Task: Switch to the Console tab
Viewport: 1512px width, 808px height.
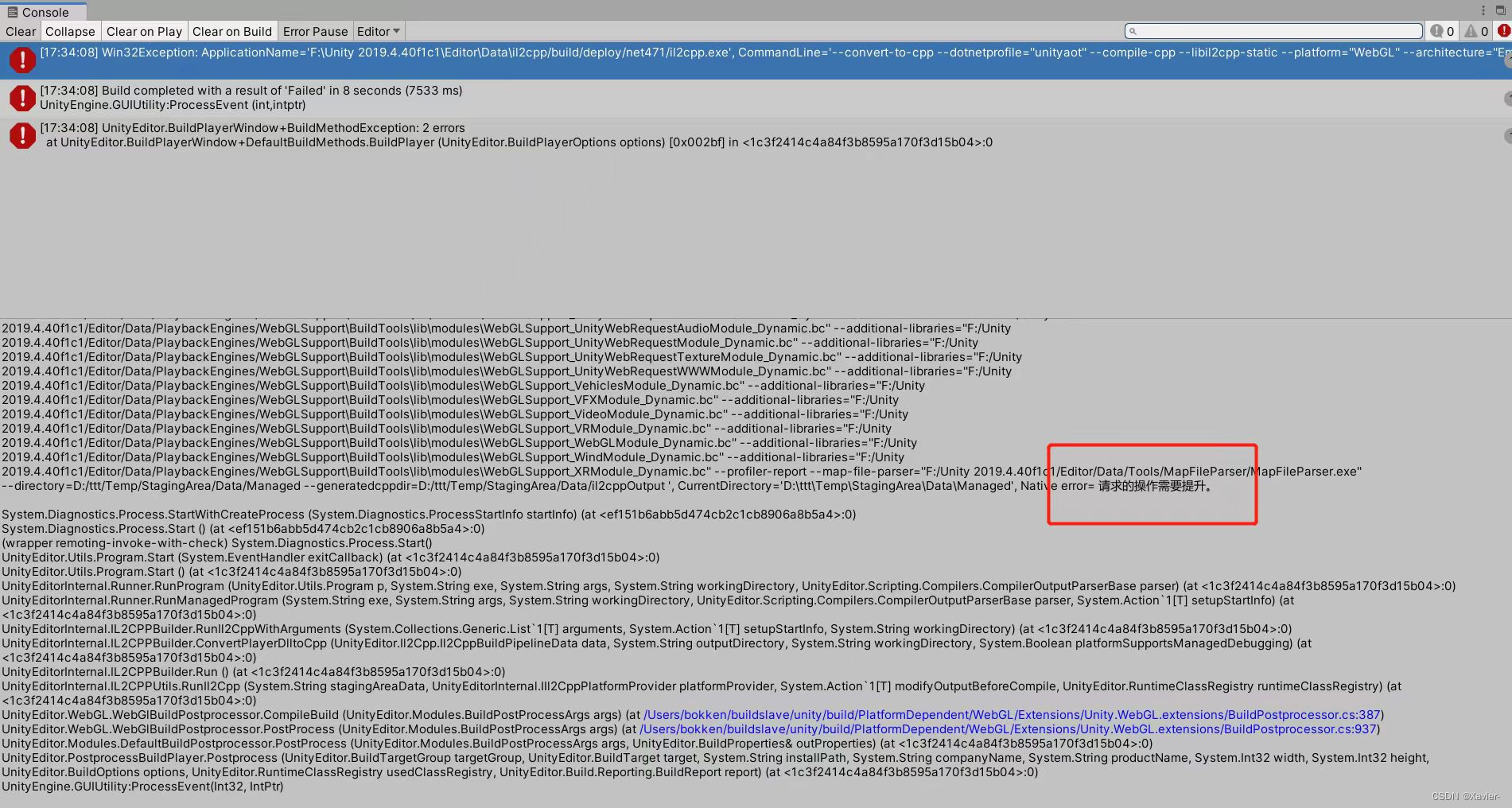Action: tap(44, 12)
